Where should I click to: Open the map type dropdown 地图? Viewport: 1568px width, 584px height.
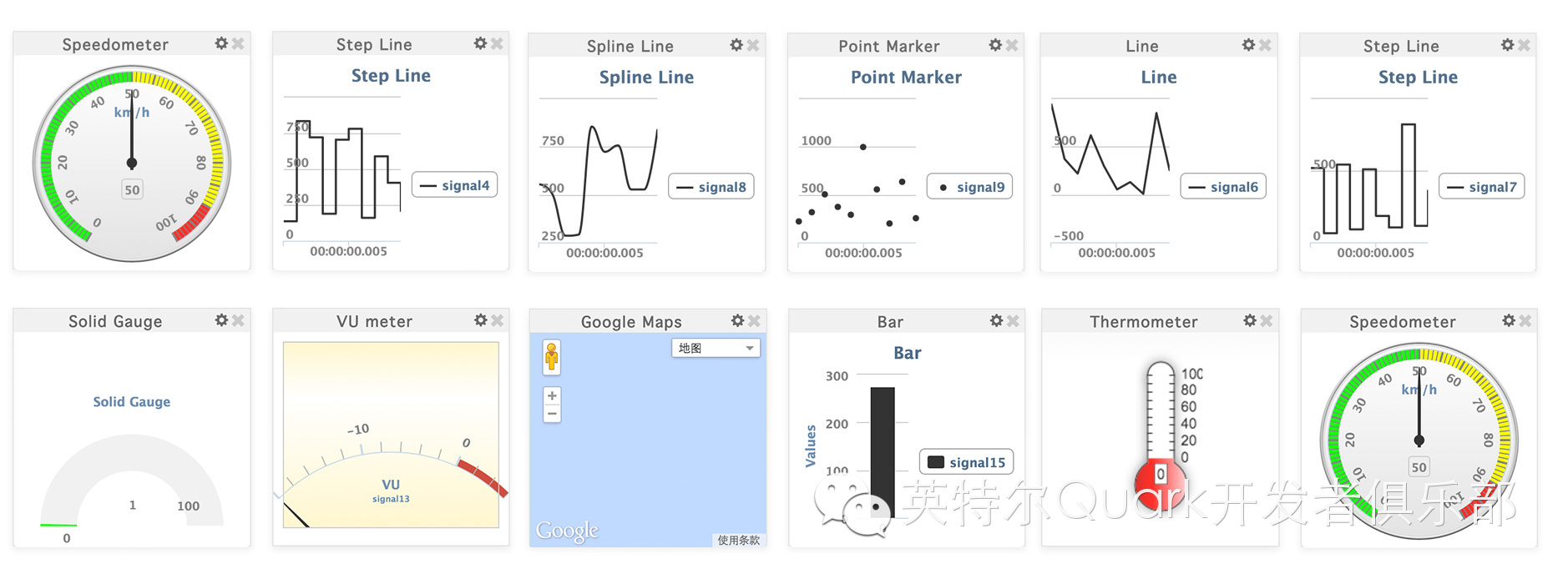[716, 348]
